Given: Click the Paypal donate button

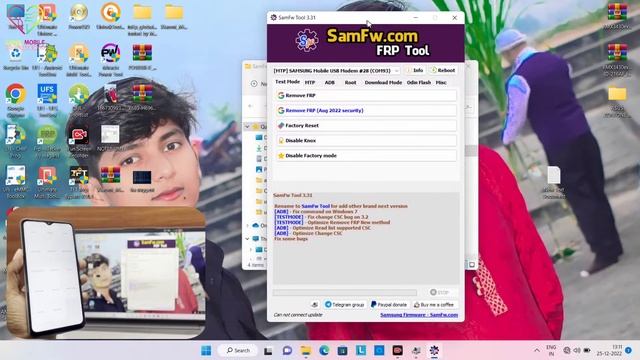Looking at the screenshot, I should pos(389,304).
